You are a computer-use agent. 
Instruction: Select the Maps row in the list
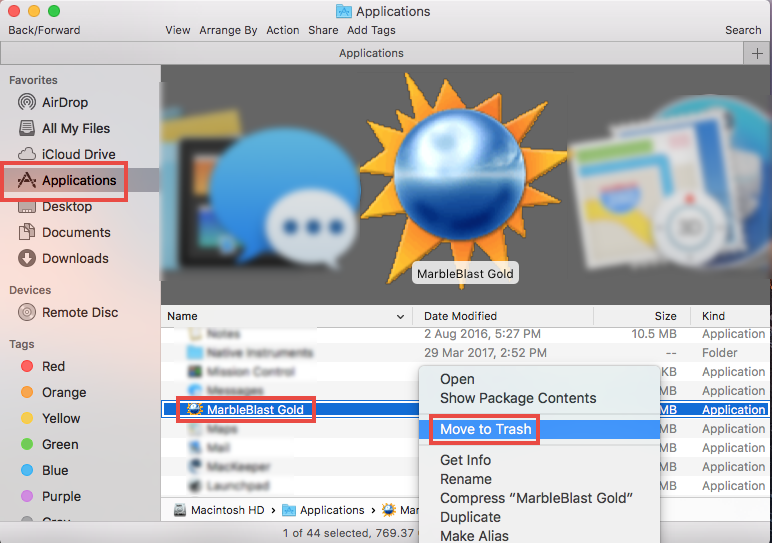290,429
